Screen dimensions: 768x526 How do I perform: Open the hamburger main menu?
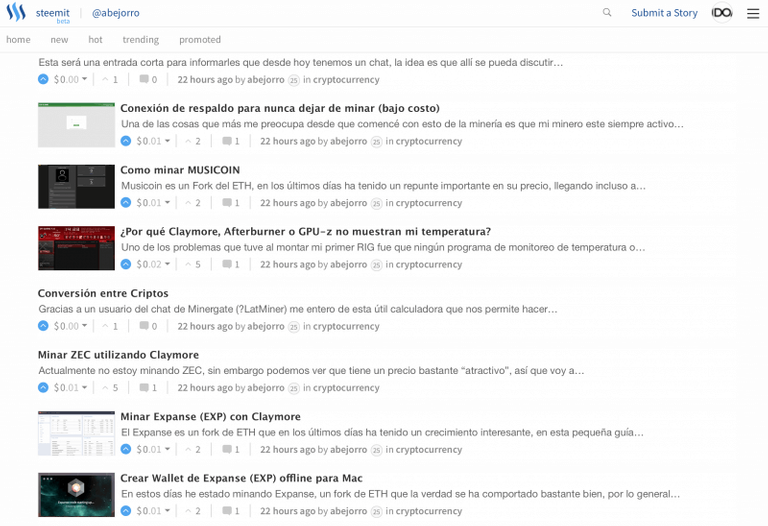(753, 13)
